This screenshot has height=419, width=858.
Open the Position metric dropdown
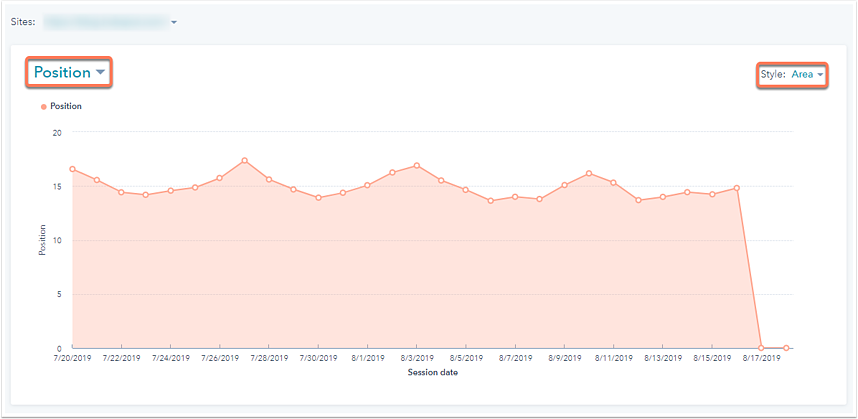(69, 73)
